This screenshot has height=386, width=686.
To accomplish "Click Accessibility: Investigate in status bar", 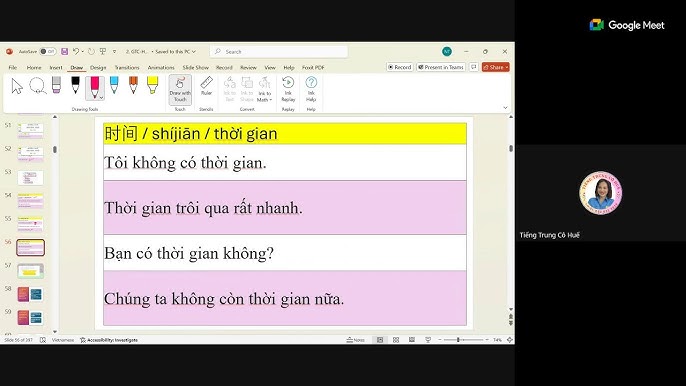I will pyautogui.click(x=109, y=340).
